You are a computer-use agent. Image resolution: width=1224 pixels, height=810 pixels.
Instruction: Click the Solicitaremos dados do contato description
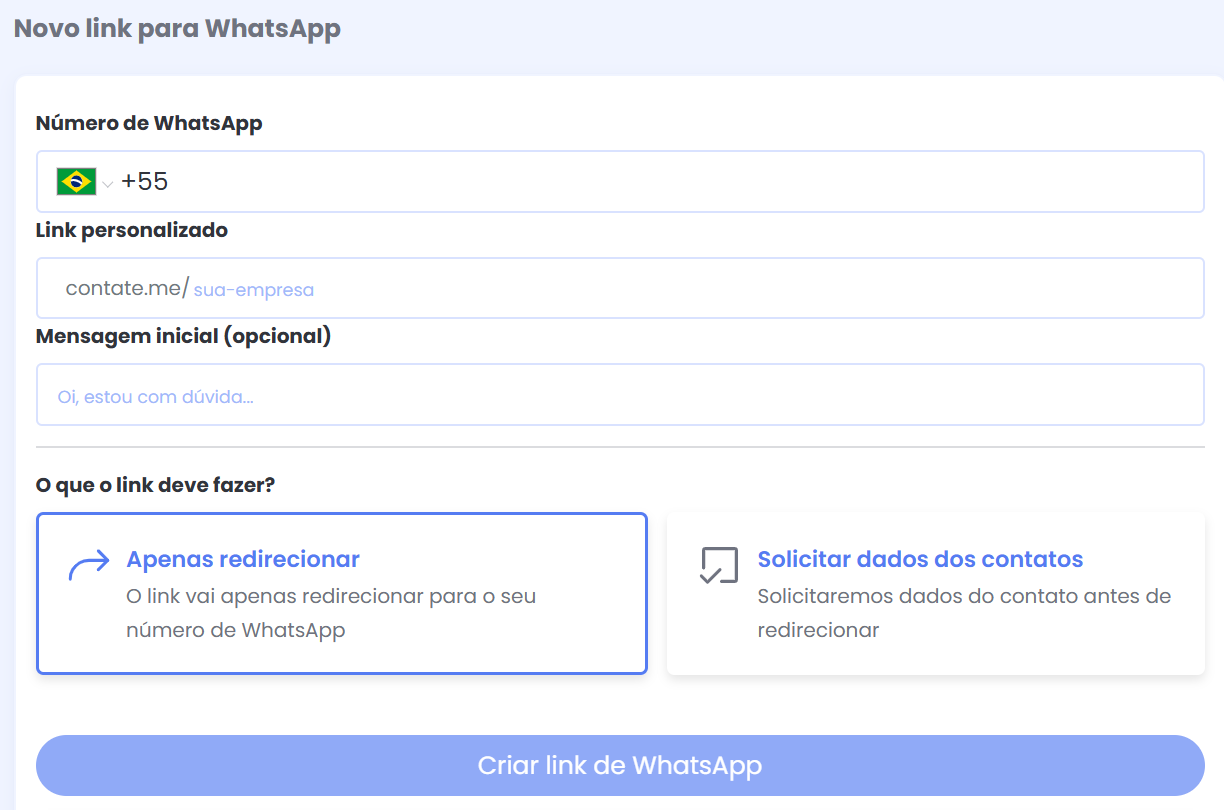click(x=963, y=613)
